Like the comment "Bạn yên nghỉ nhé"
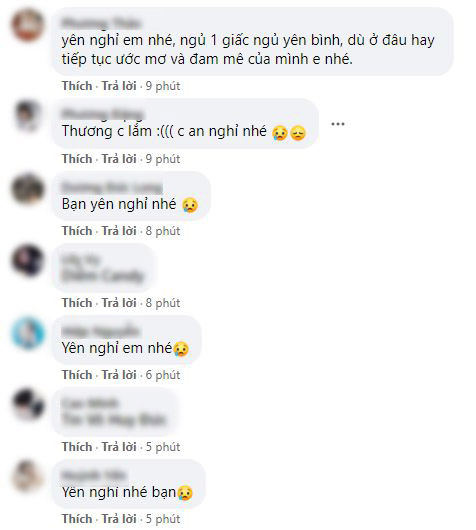Image resolution: width=476 pixels, height=530 pixels. [x=77, y=231]
